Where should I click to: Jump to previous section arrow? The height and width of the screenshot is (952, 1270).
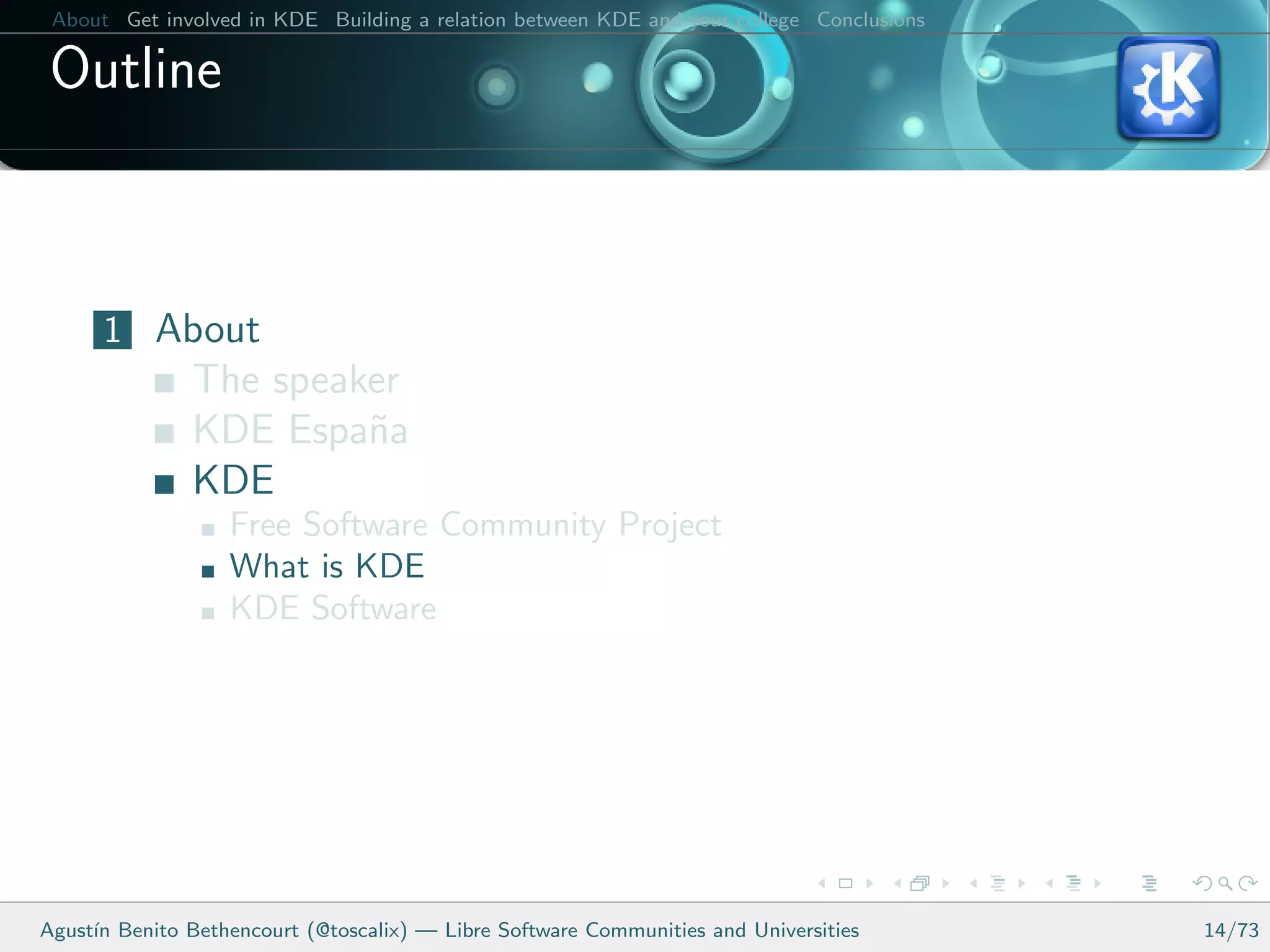click(1049, 883)
